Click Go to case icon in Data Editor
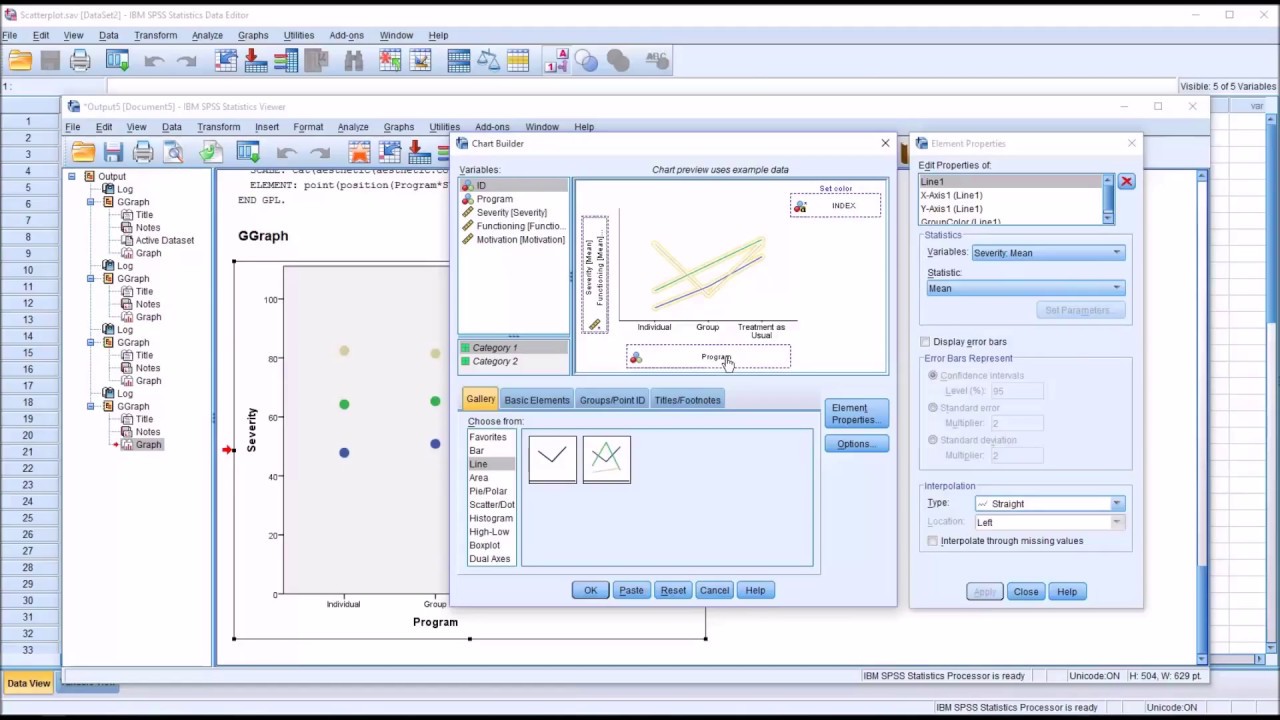Image resolution: width=1280 pixels, height=720 pixels. click(226, 61)
